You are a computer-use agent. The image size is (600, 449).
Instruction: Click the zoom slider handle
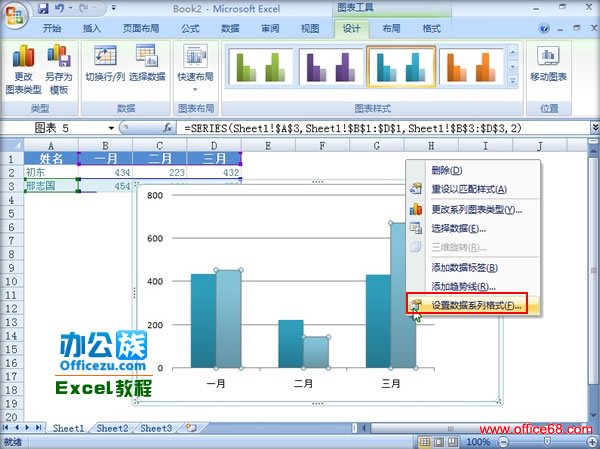pyautogui.click(x=548, y=442)
